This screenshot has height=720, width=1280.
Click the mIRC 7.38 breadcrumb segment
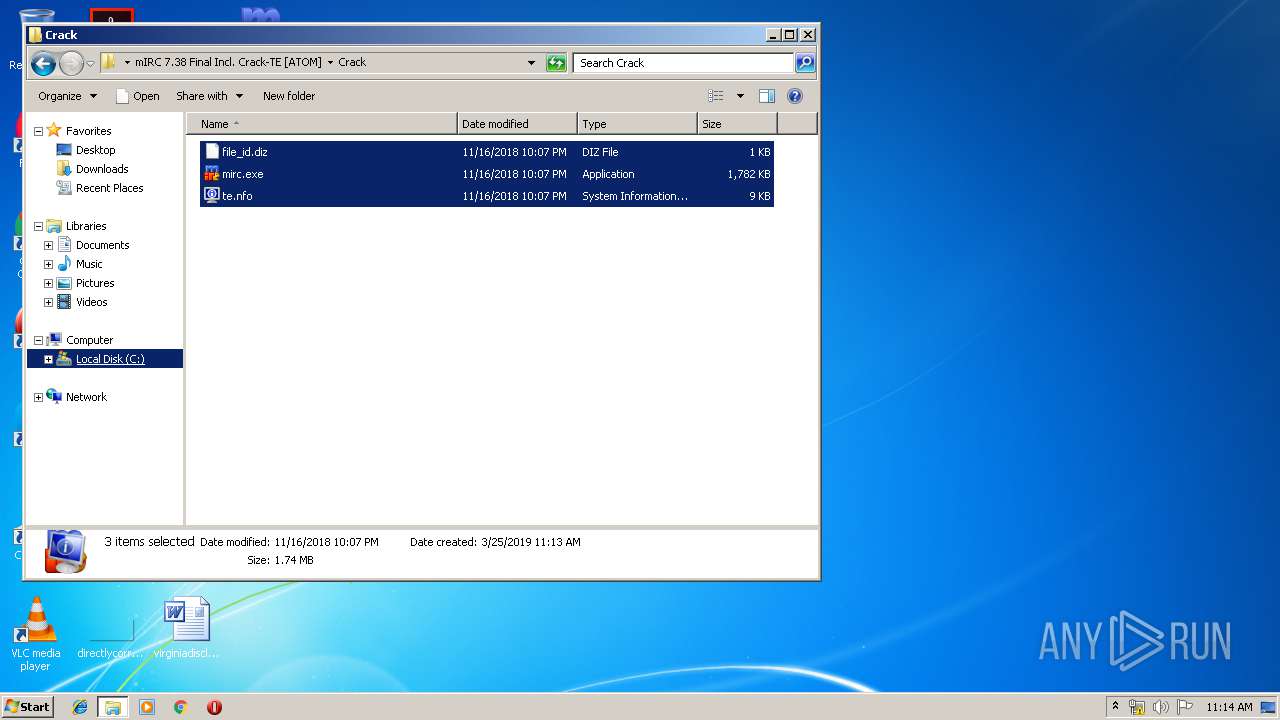click(229, 62)
